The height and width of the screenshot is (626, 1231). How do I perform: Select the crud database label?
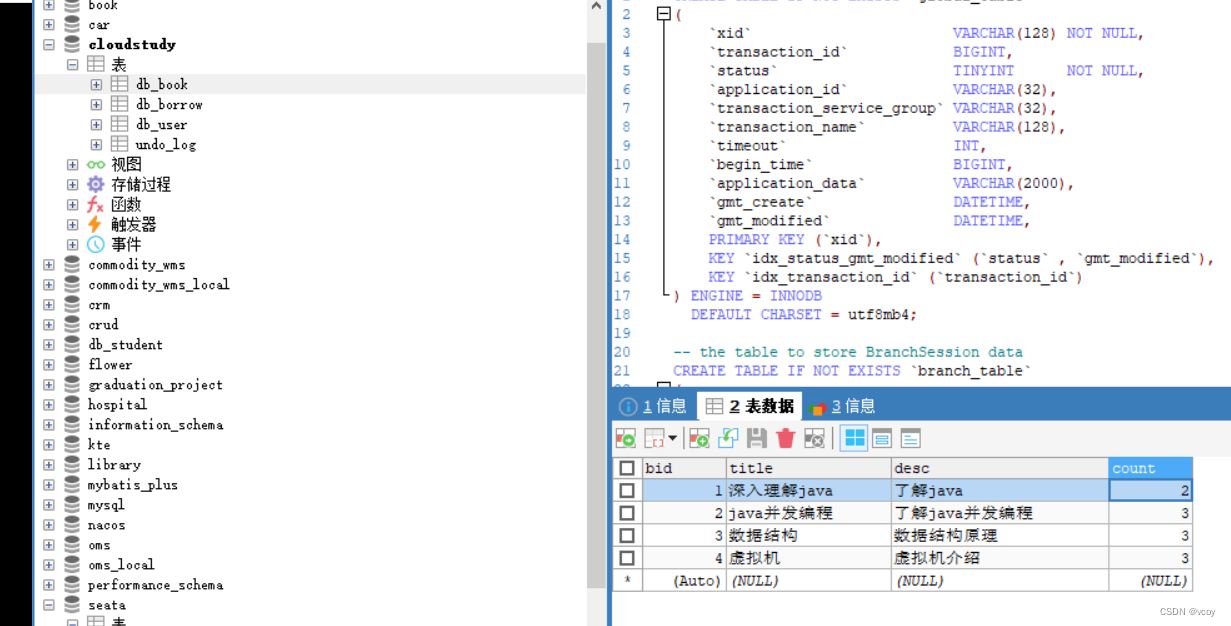click(x=103, y=324)
